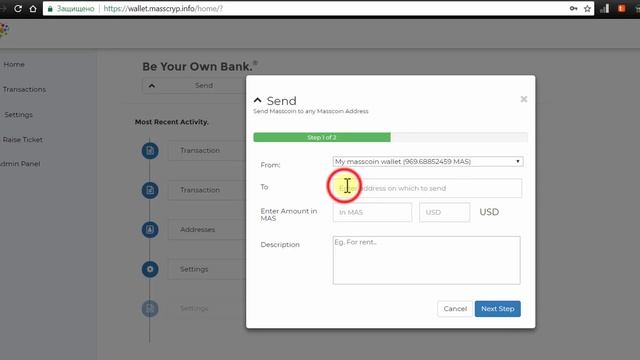Click the Cancel button
The height and width of the screenshot is (360, 640).
[x=455, y=309]
